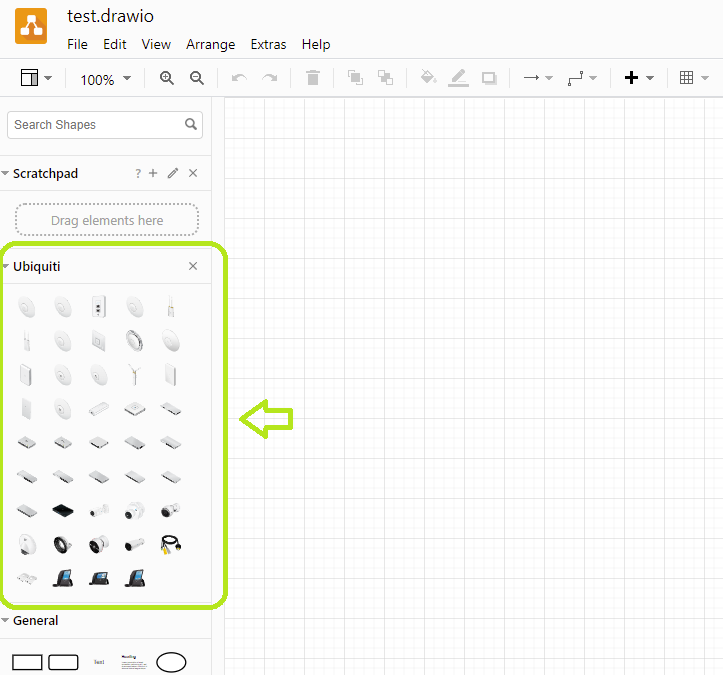723x675 pixels.
Task: Select the antenna access point in first row
Action: point(171,307)
